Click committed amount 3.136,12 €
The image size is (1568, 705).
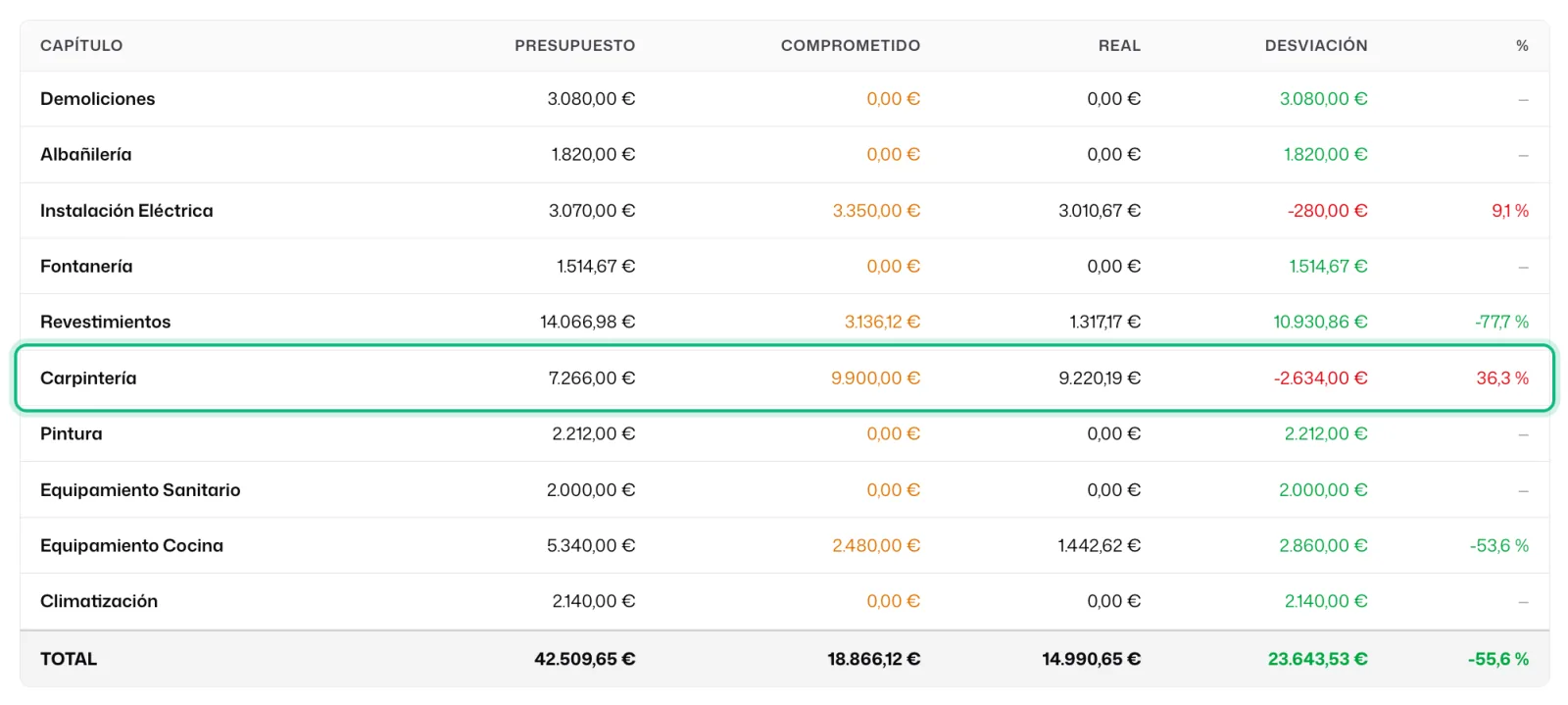(x=882, y=323)
